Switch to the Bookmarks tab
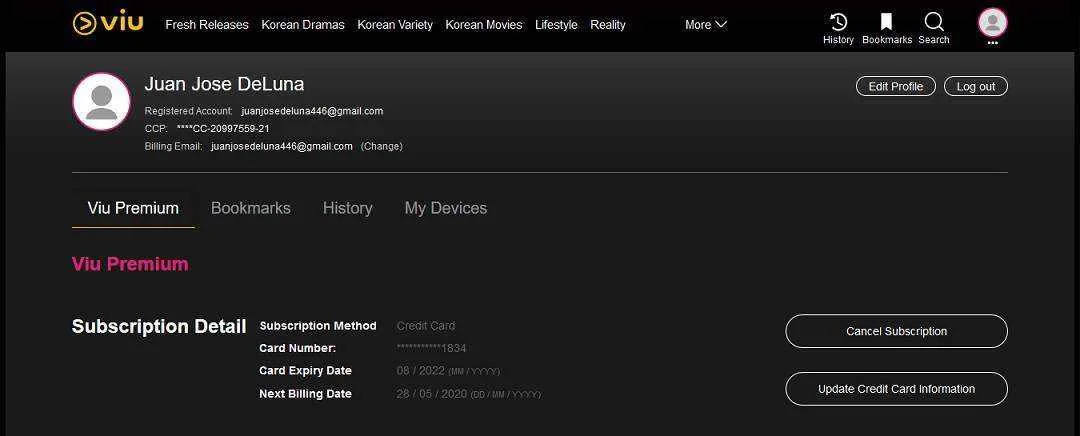 click(x=251, y=208)
